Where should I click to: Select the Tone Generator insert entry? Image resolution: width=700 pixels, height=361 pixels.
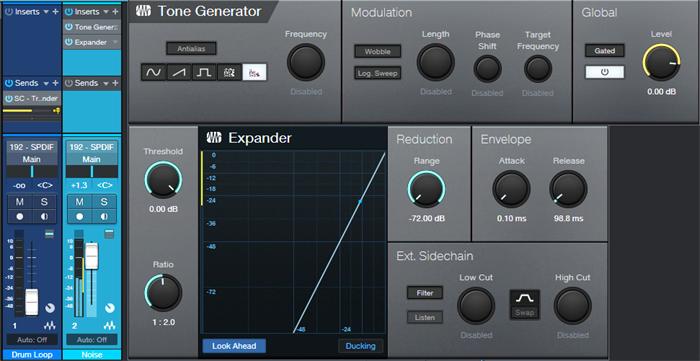pyautogui.click(x=92, y=27)
